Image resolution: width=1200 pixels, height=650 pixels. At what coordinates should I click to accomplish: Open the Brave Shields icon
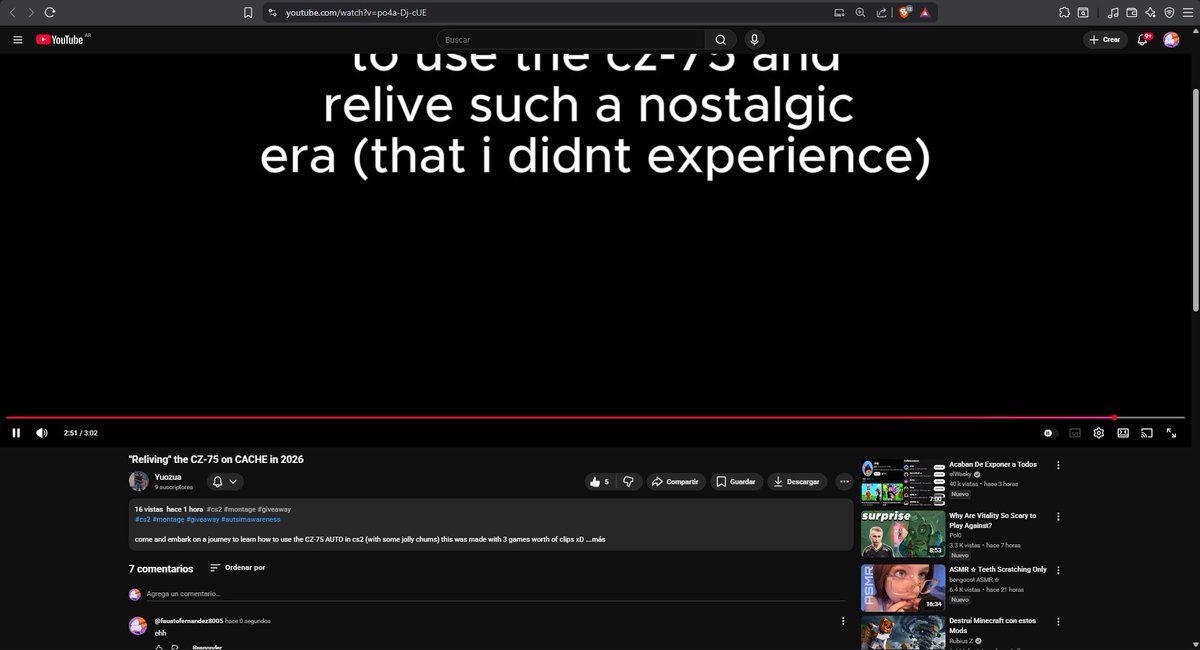pyautogui.click(x=905, y=12)
